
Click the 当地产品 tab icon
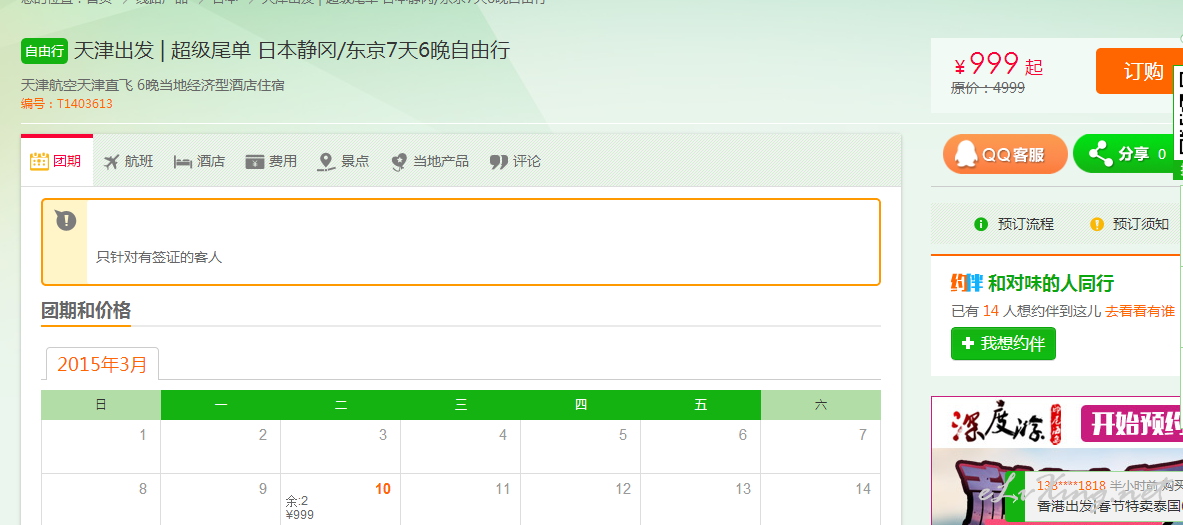coord(399,162)
